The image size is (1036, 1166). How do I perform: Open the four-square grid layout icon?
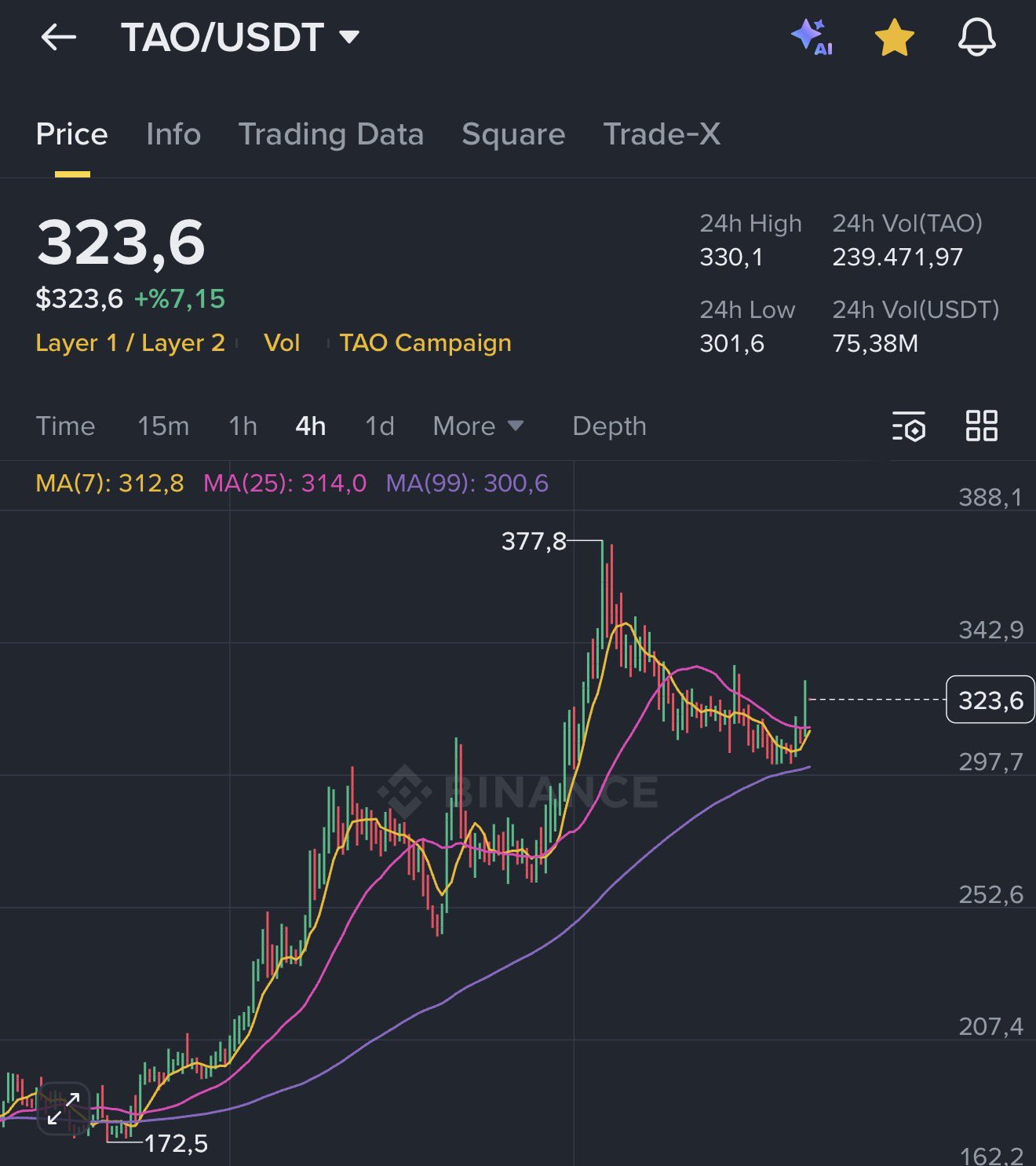click(x=981, y=426)
